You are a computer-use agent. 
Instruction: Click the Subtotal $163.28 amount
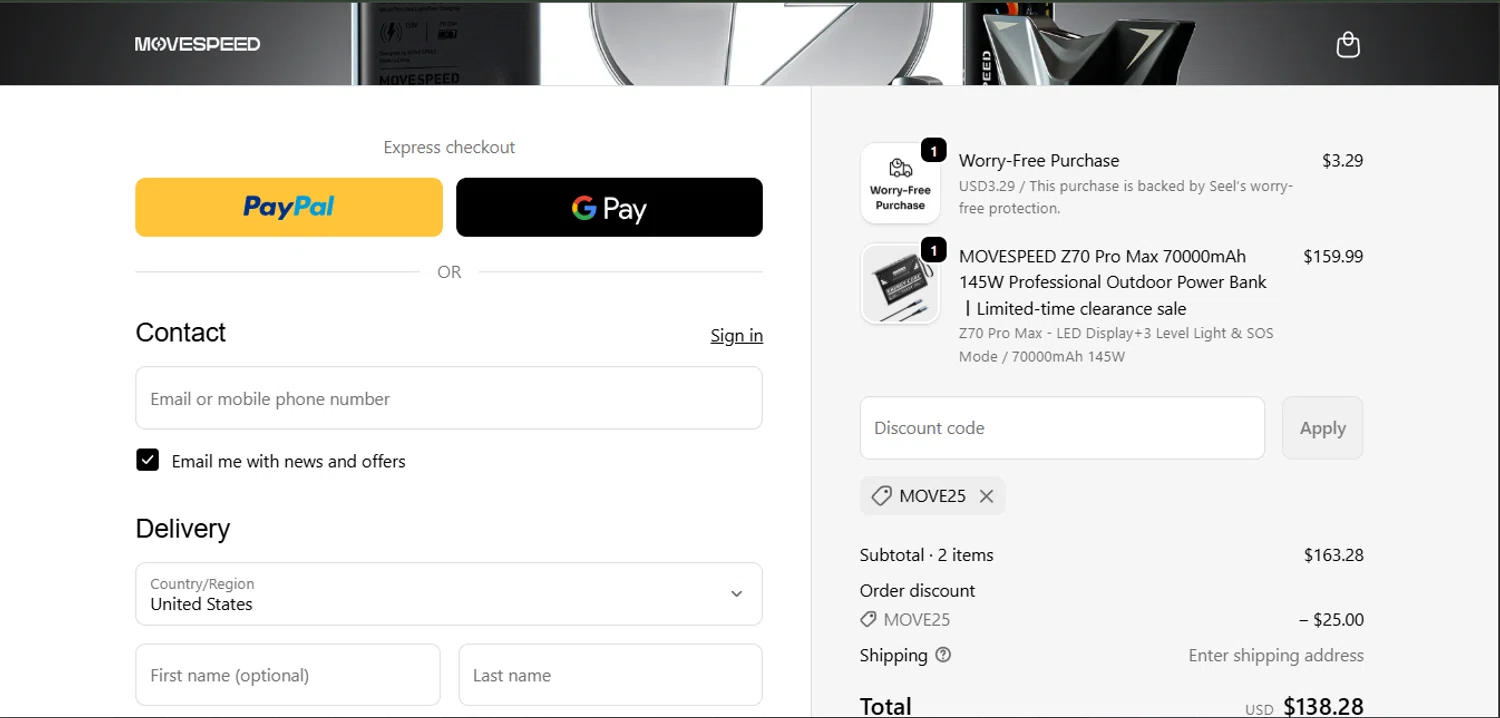(1334, 555)
